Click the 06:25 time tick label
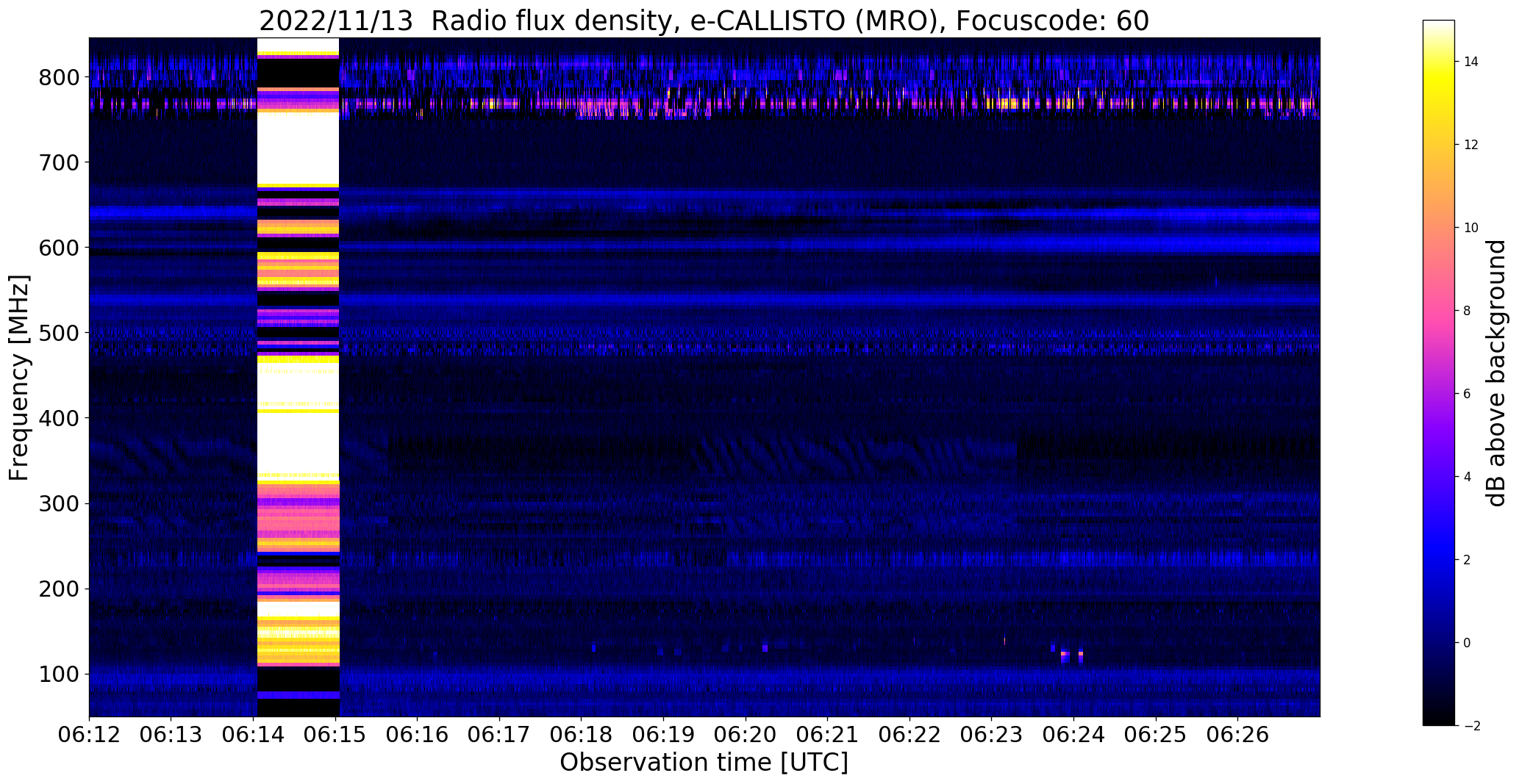1519x784 pixels. click(x=1157, y=734)
